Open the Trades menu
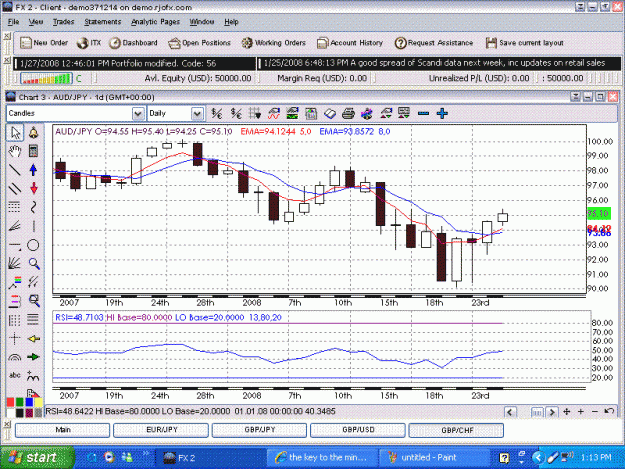The height and width of the screenshot is (469, 625). tap(63, 22)
